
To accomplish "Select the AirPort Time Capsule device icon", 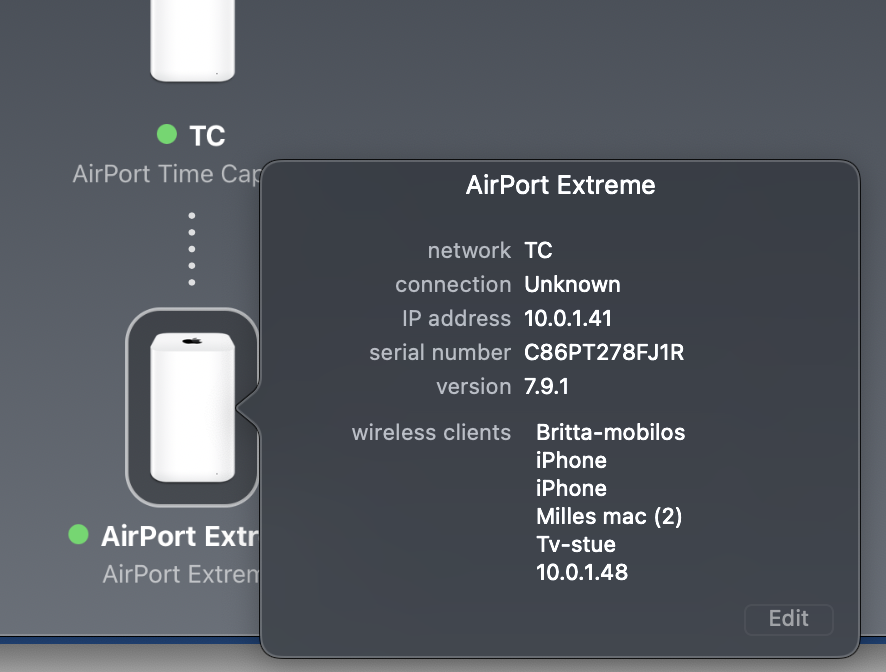I will coord(192,40).
